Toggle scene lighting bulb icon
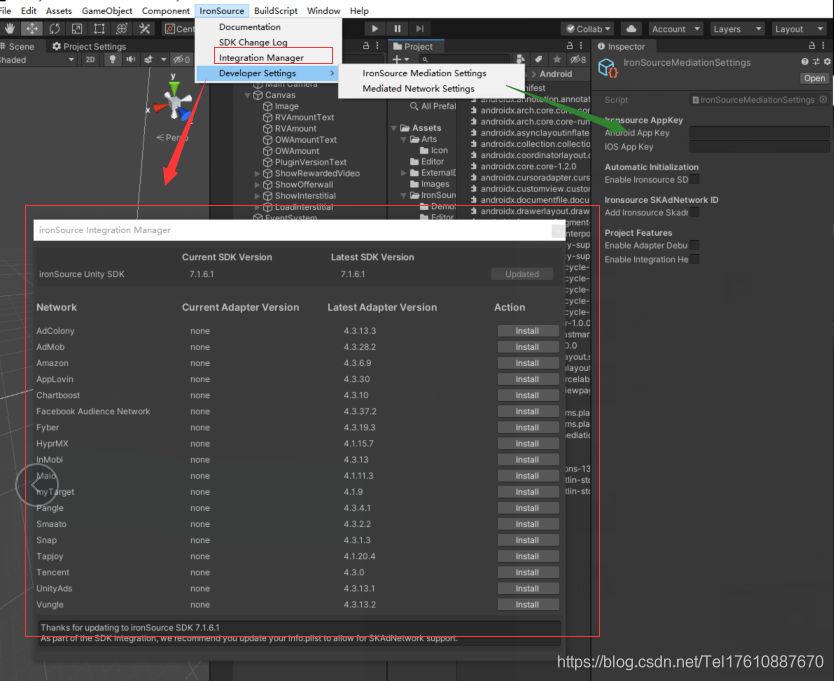 click(x=112, y=60)
